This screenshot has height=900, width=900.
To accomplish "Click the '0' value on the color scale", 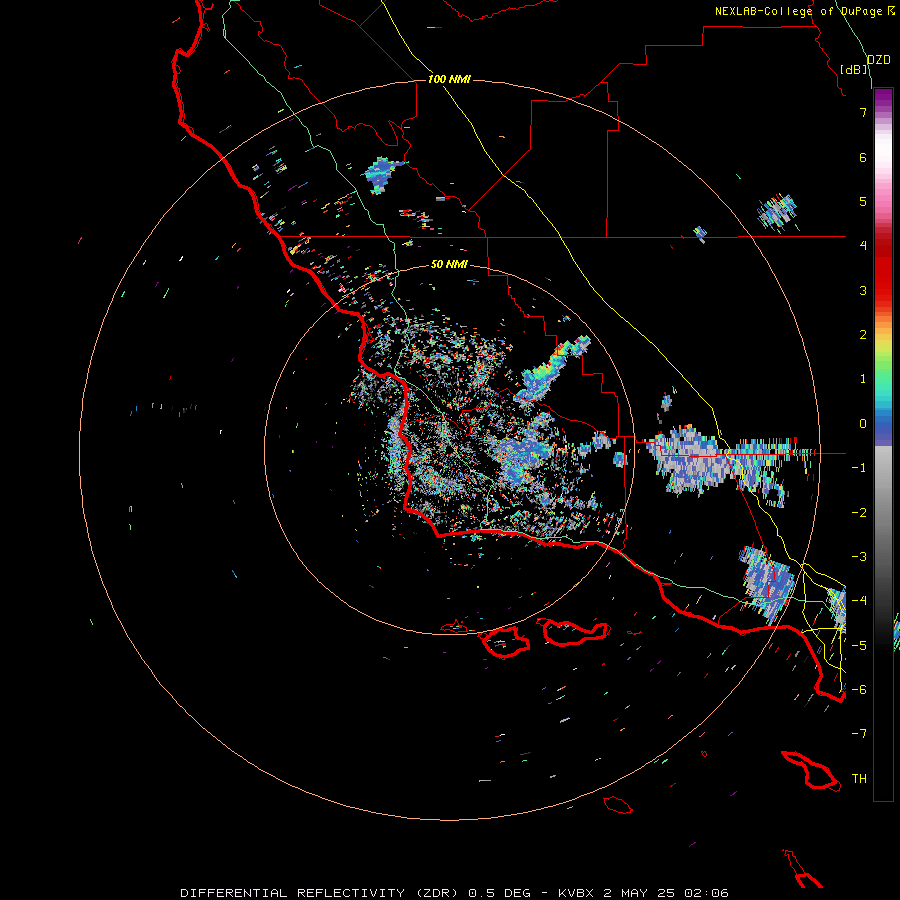I will (x=863, y=424).
